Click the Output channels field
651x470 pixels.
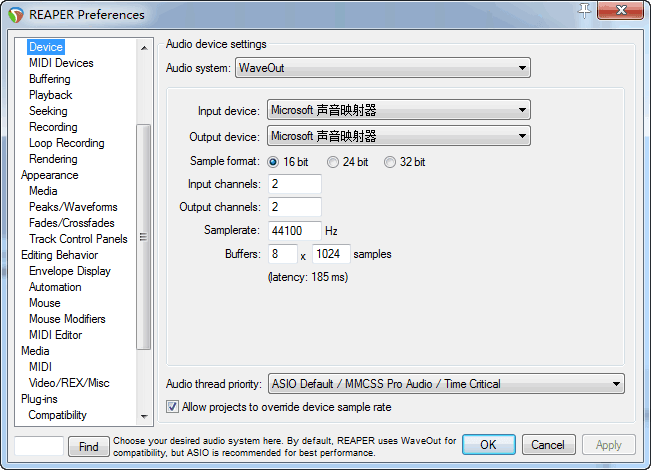295,207
